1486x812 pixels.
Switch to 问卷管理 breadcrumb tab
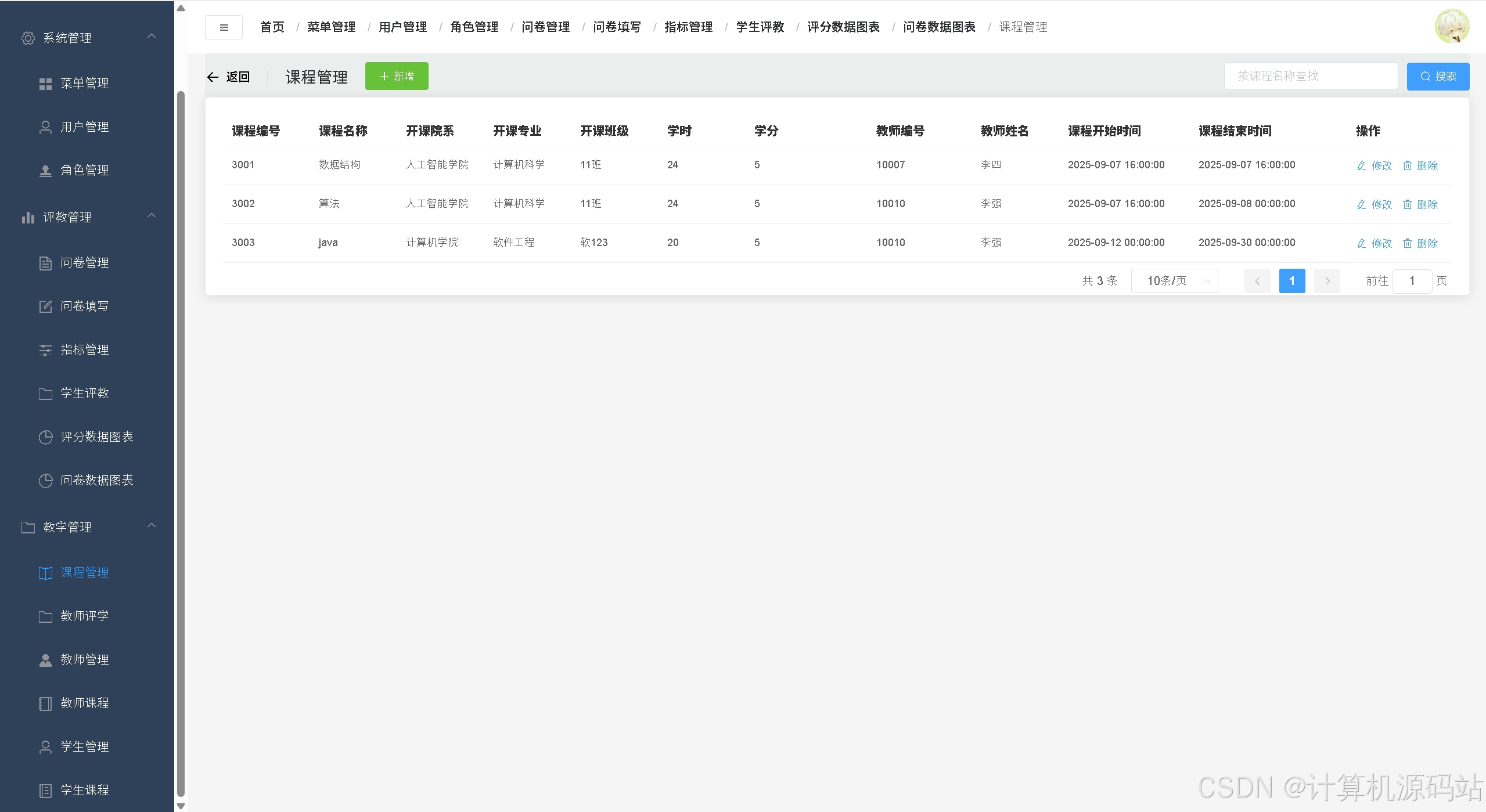(x=545, y=27)
